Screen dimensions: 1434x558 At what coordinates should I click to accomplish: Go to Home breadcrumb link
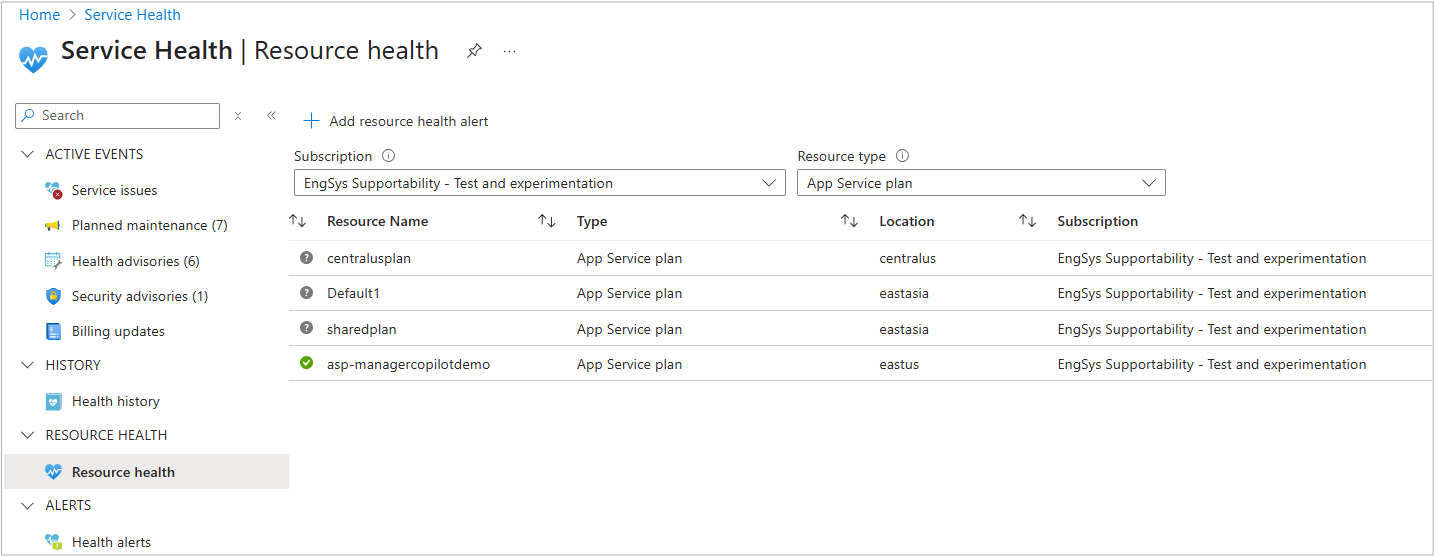click(x=39, y=15)
